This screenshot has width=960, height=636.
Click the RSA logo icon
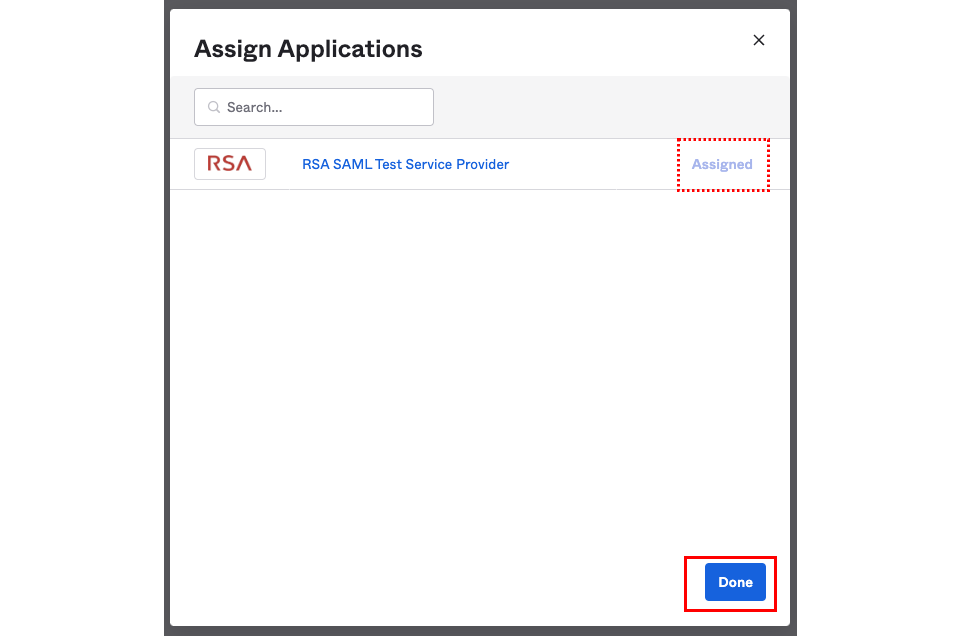(230, 164)
